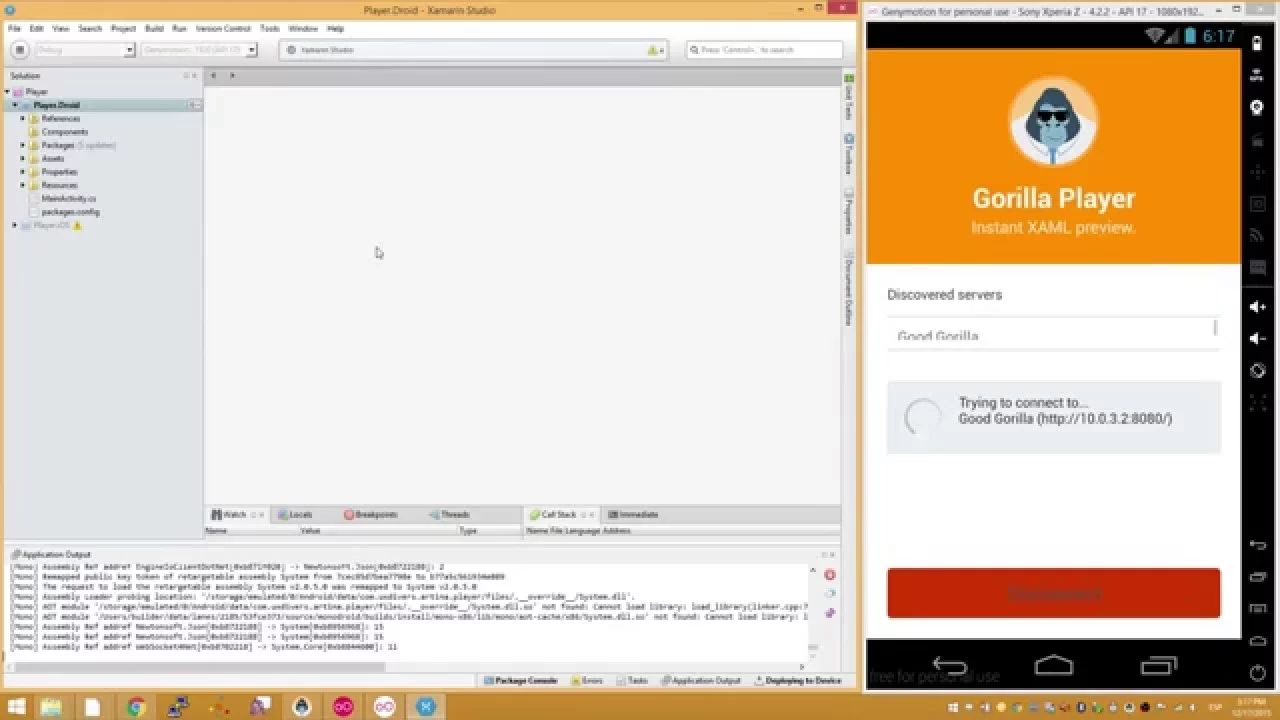Click Genymotion volume down icon
1280x720 pixels.
pyautogui.click(x=1258, y=339)
